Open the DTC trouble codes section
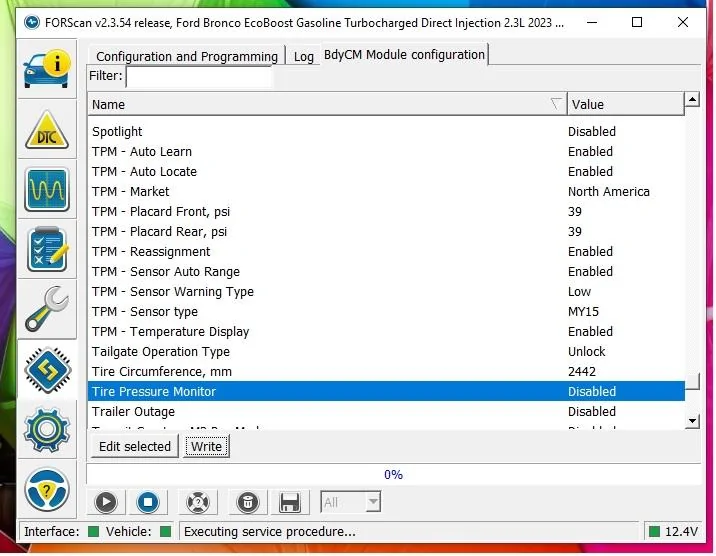This screenshot has width=716, height=556. click(47, 130)
